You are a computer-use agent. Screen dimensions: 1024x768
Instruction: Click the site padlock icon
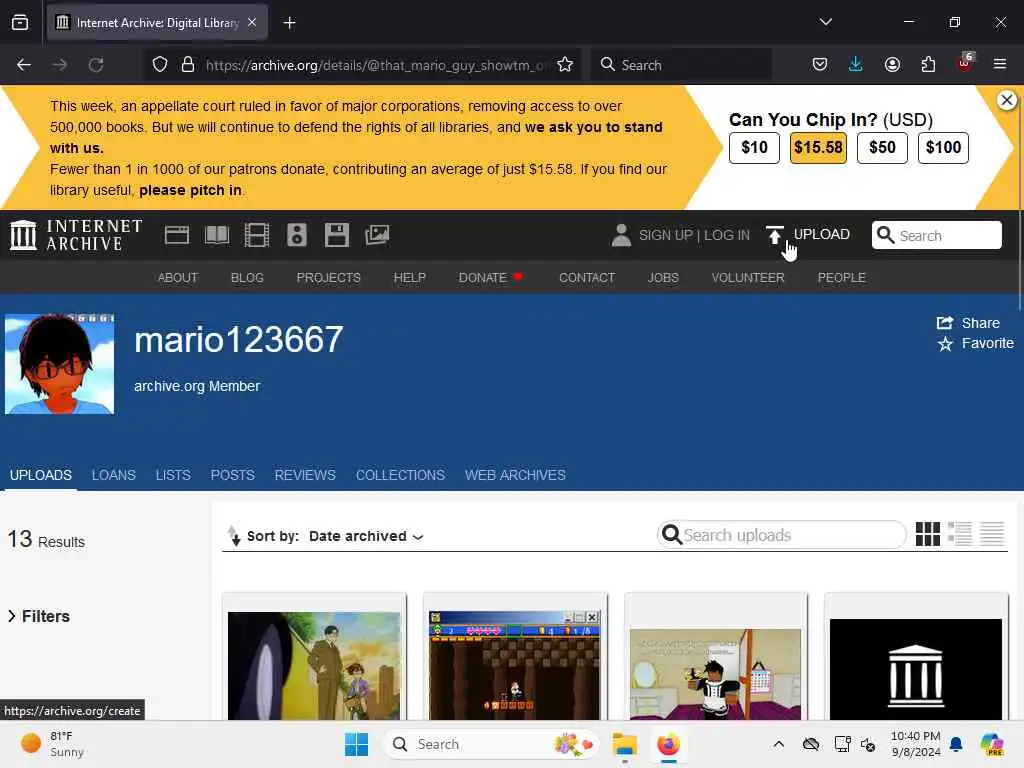pyautogui.click(x=188, y=65)
